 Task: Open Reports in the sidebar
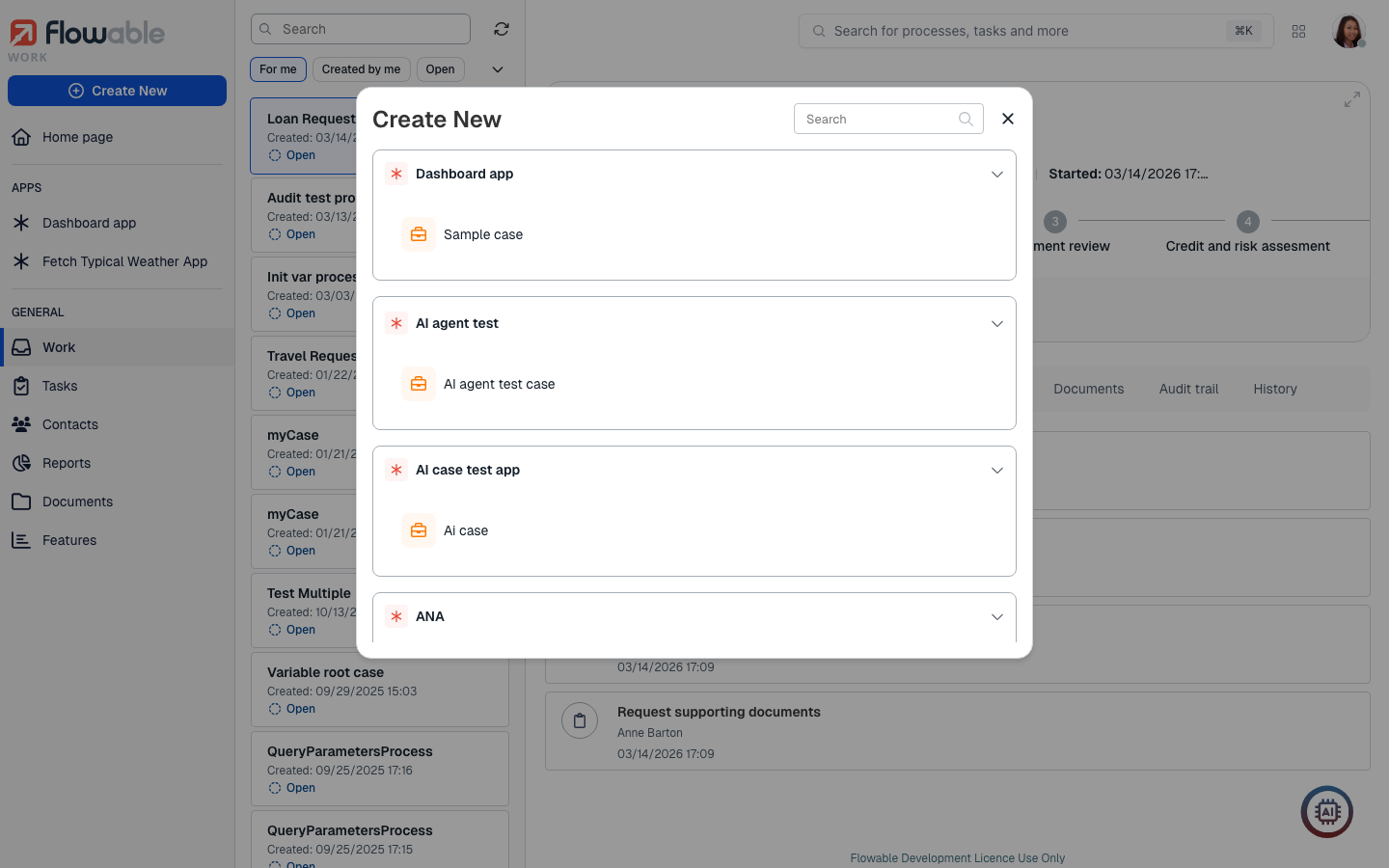(x=67, y=463)
